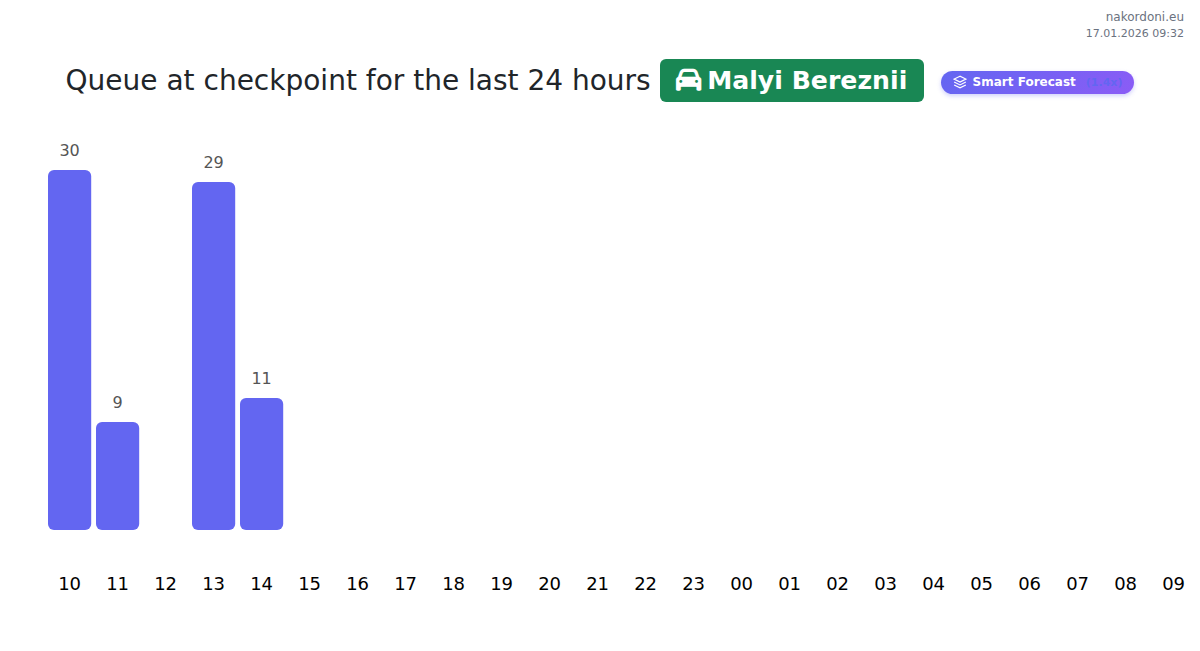Select the 00 midnight axis label
Viewport: 1200px width, 651px height.
pos(741,584)
